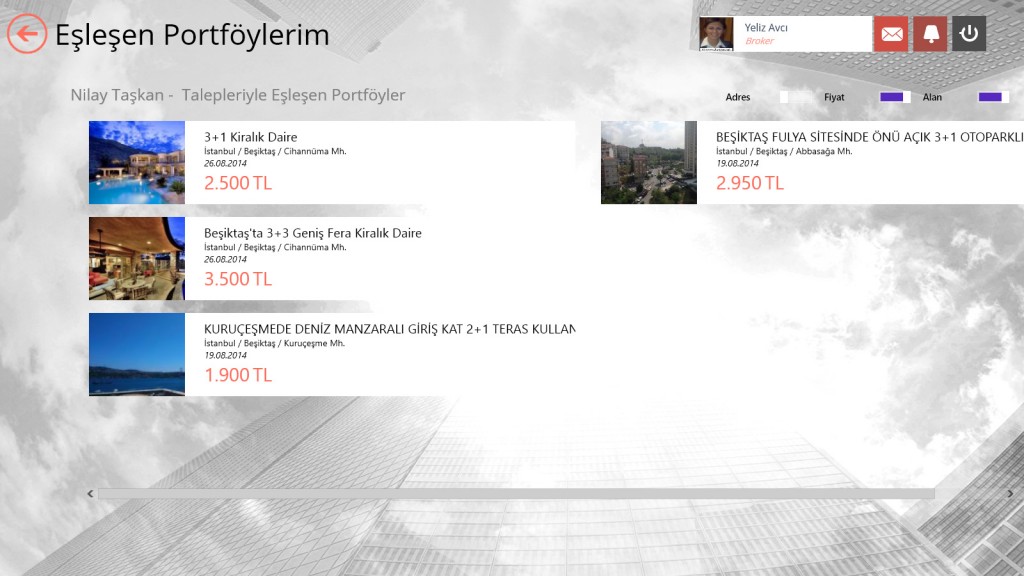
Task: Open the Kuruçeşmede Deniz Manzaralı listing title
Action: click(x=389, y=329)
